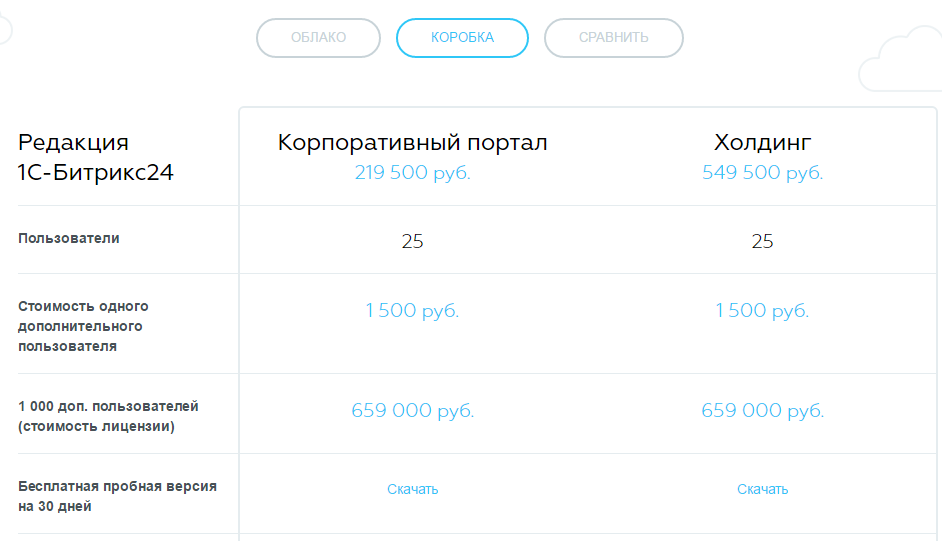942x541 pixels.
Task: Click the Корпоративный портал heading
Action: pyautogui.click(x=412, y=143)
